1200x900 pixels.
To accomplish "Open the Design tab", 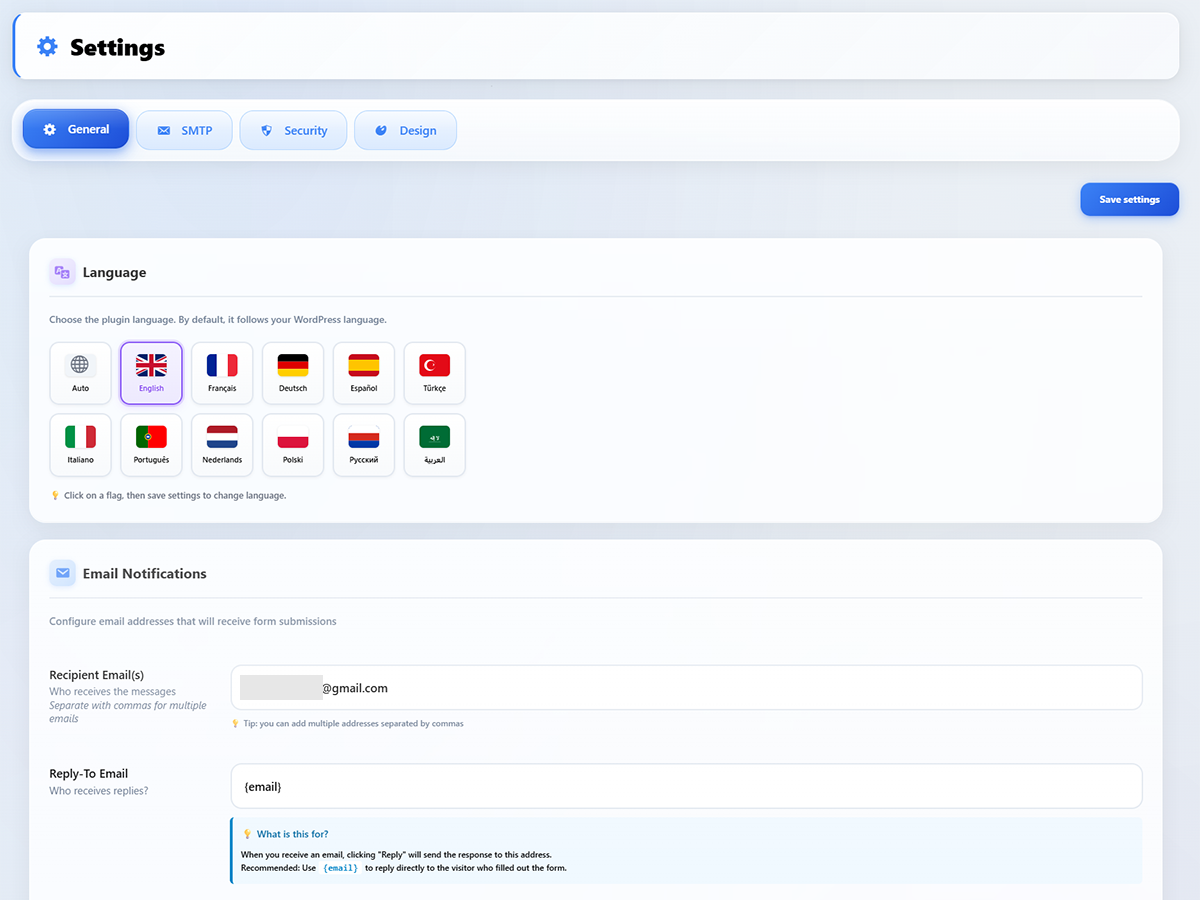I will (x=405, y=129).
